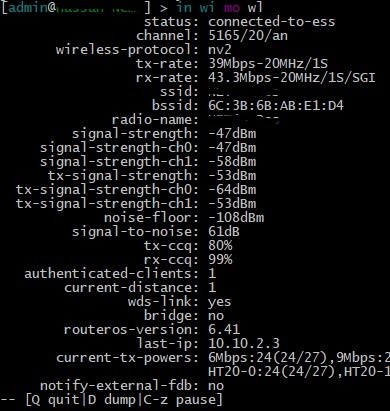Select the bssid MAC address 6C:3B:6B:AB:E1:D4
This screenshot has width=390, height=411.
pos(276,106)
